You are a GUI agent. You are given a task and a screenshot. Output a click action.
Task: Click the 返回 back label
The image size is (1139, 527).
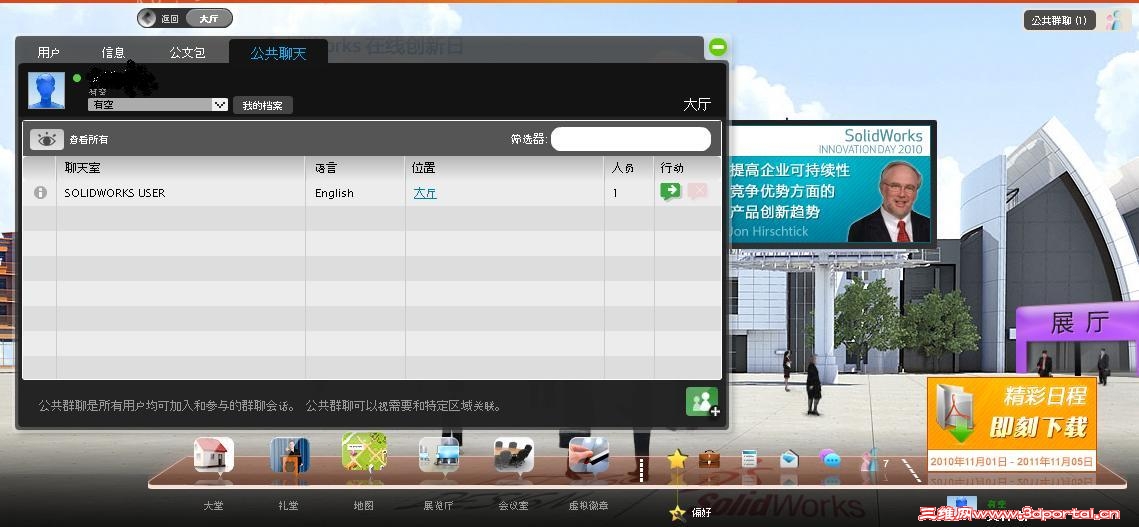170,19
